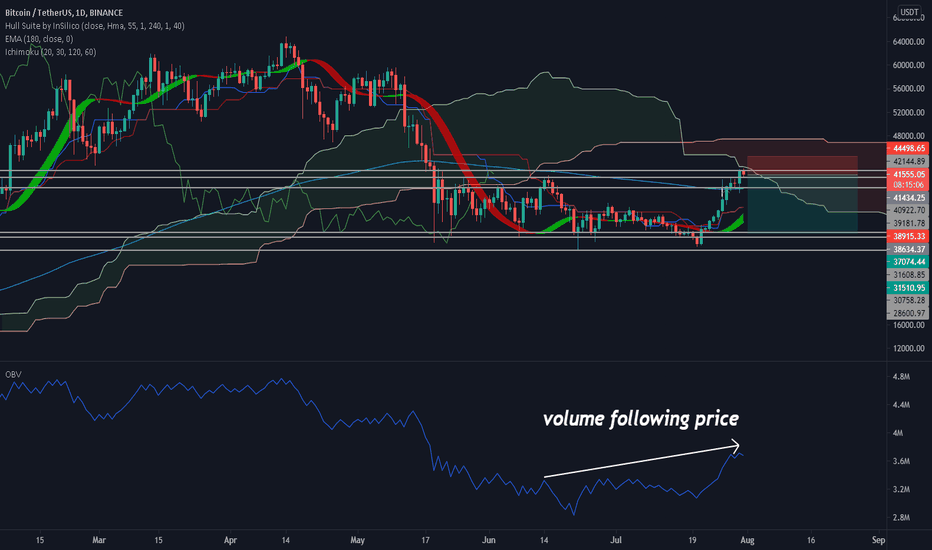Screen dimensions: 932x550
Task: Click 3.2M on the OBV axis
Action: tap(901, 489)
